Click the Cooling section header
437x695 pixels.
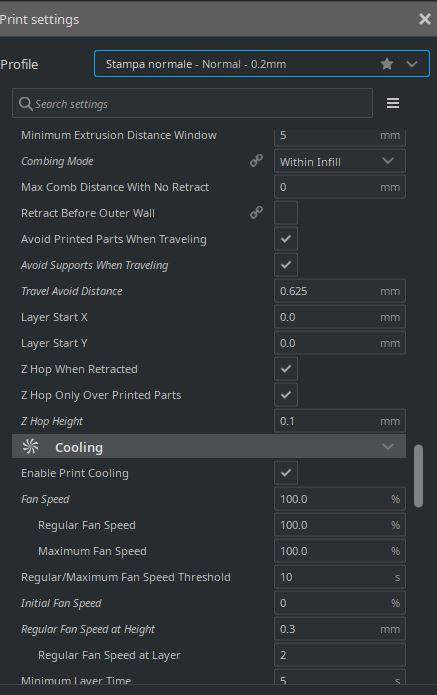click(209, 447)
